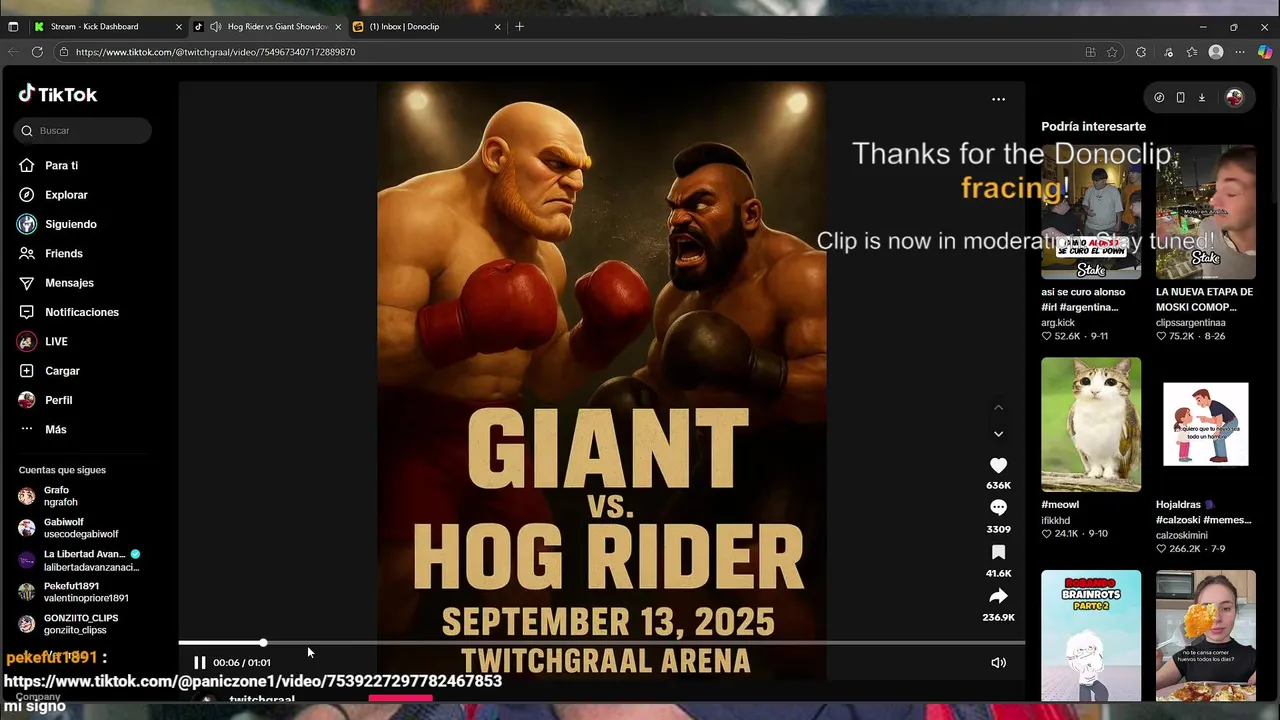Open Mensajes inbox

coord(56,283)
